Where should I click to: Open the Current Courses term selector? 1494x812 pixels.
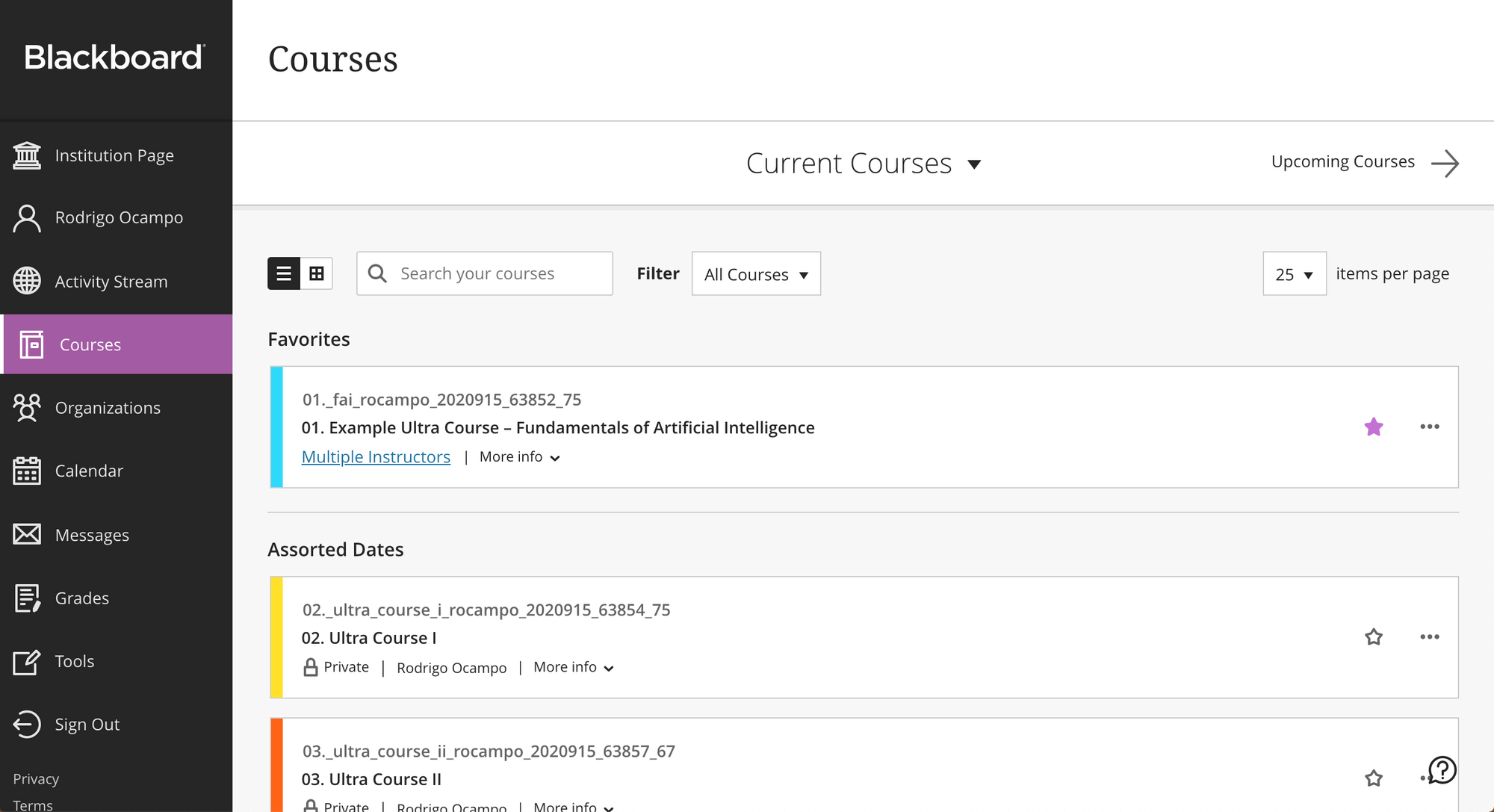click(864, 163)
